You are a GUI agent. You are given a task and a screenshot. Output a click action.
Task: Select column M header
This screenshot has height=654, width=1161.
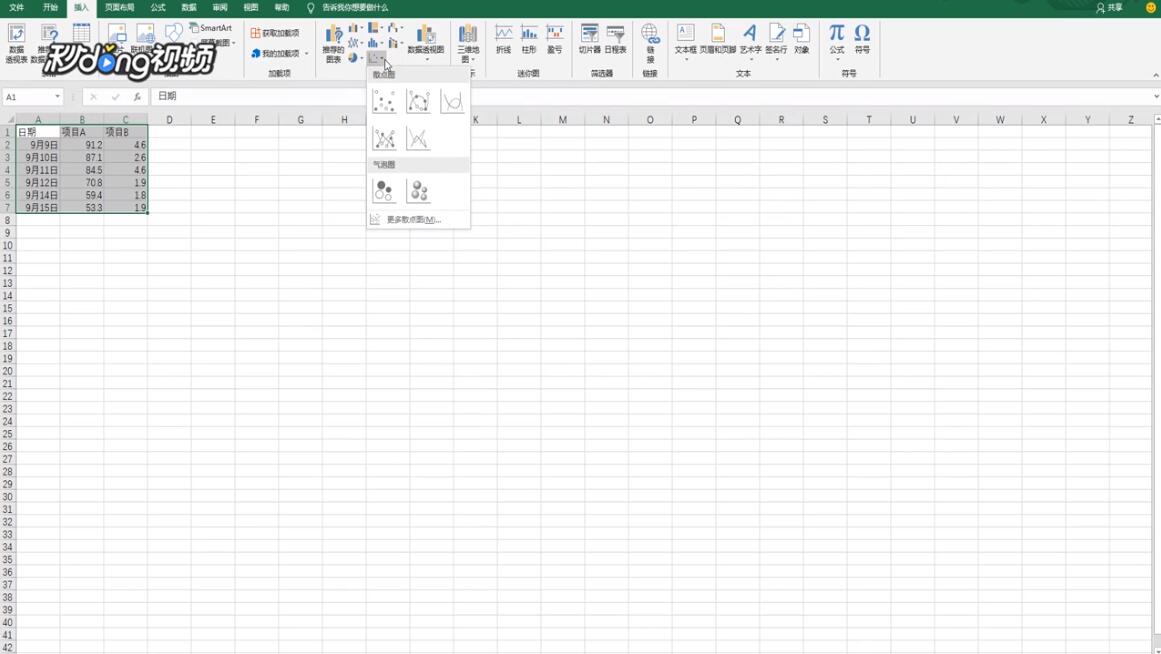click(x=563, y=119)
